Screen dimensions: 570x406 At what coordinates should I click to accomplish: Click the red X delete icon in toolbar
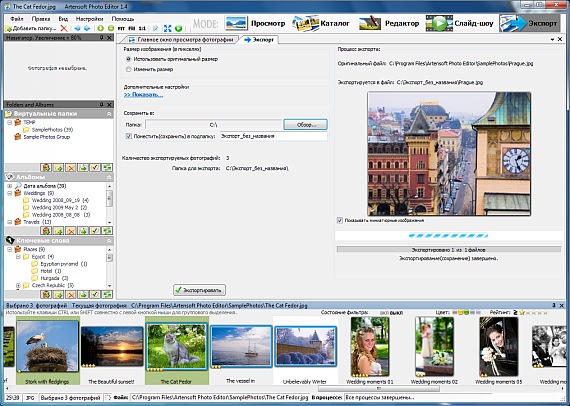pos(64,28)
